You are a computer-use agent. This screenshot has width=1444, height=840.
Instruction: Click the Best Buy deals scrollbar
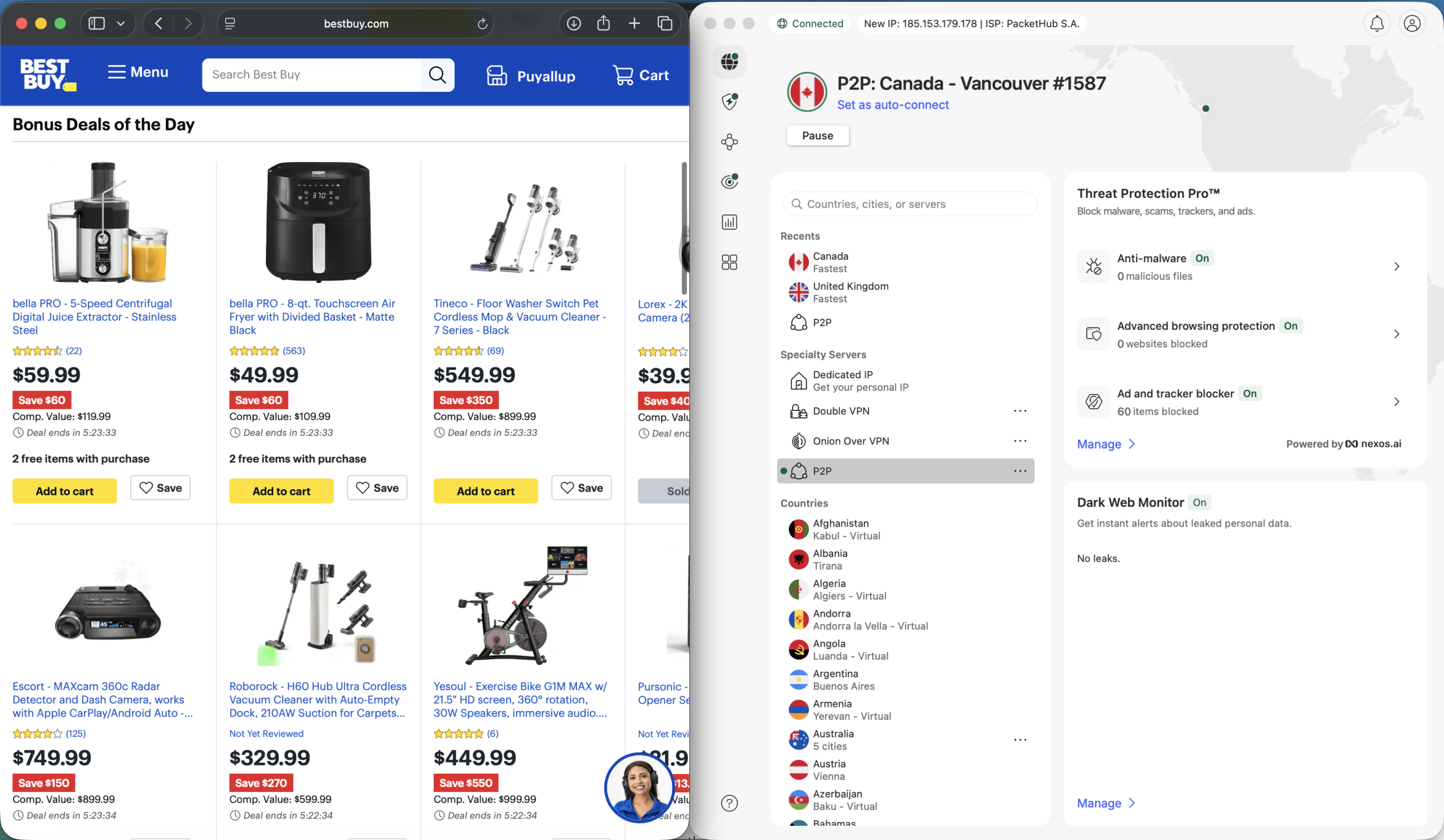(x=684, y=228)
